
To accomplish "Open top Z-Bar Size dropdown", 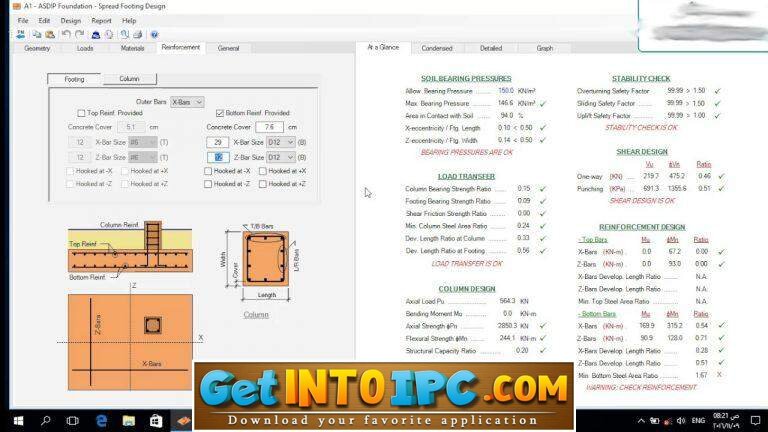I will pos(143,157).
